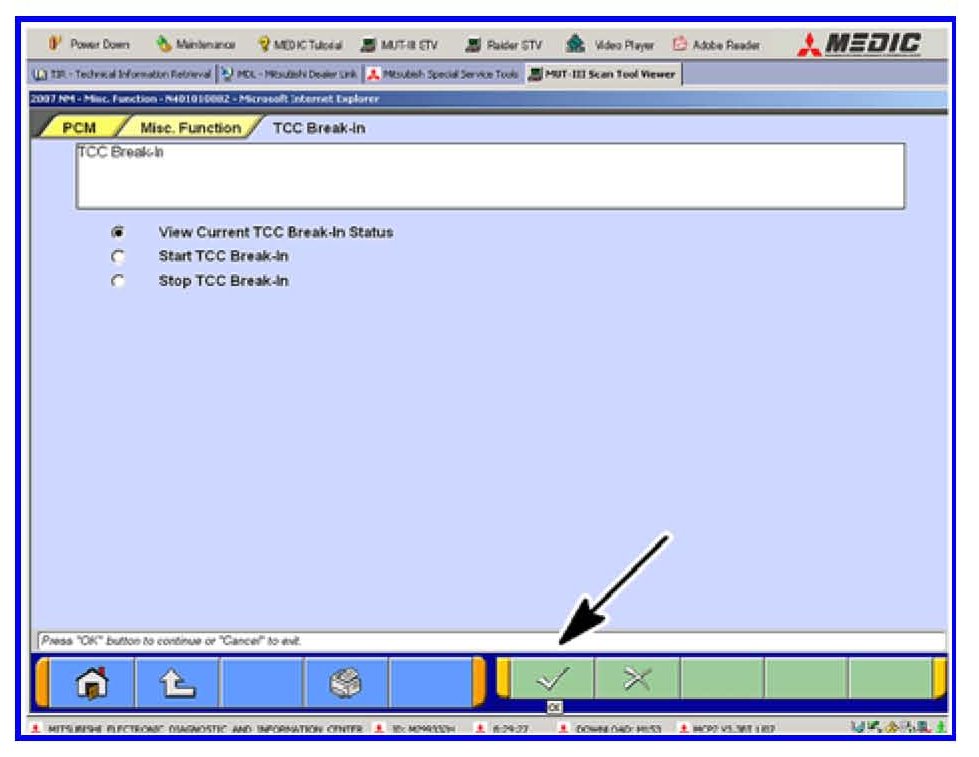Click the Back up-arrow icon button
This screenshot has width=979, height=757.
(x=176, y=683)
